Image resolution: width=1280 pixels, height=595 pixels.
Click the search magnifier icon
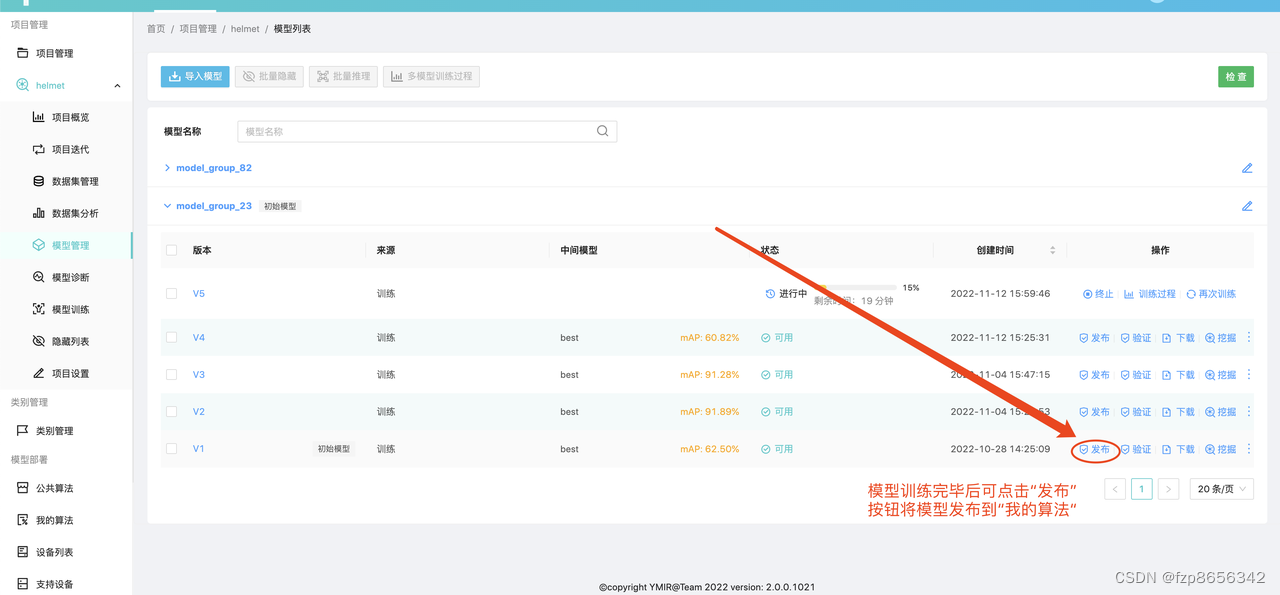602,131
